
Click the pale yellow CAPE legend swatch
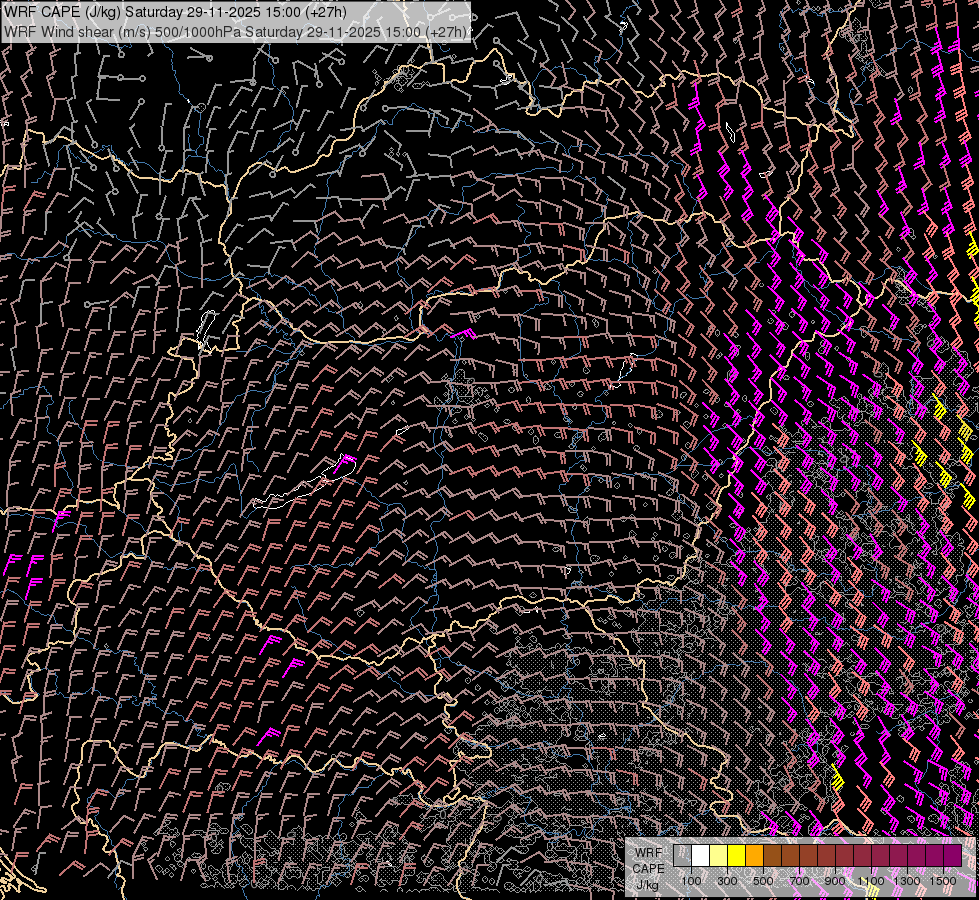tap(718, 856)
